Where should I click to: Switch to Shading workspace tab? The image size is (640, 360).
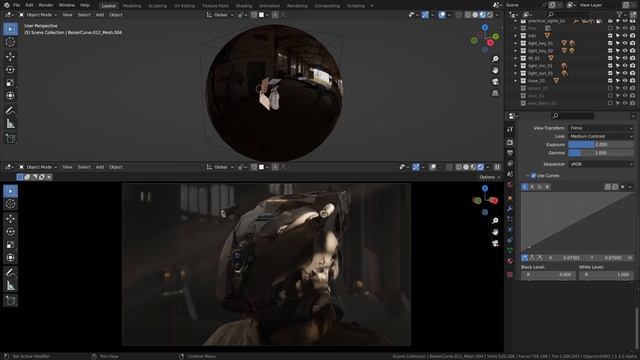click(x=244, y=6)
